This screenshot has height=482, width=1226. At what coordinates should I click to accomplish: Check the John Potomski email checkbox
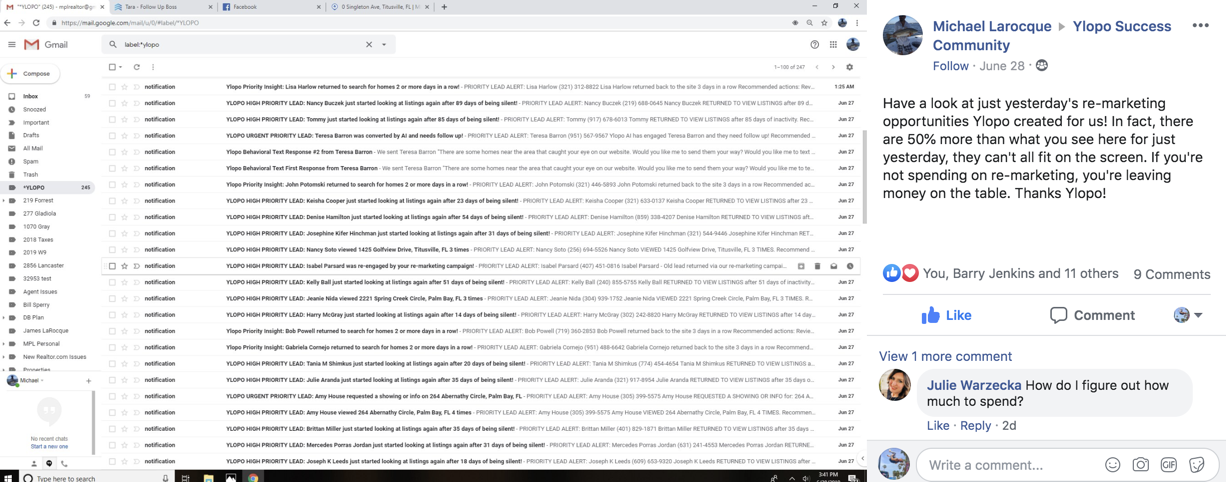(x=112, y=185)
